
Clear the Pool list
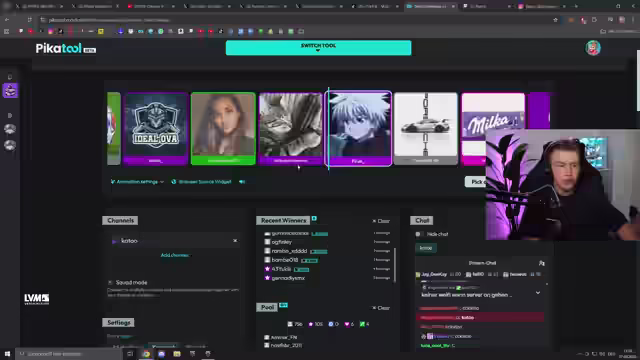(381, 308)
